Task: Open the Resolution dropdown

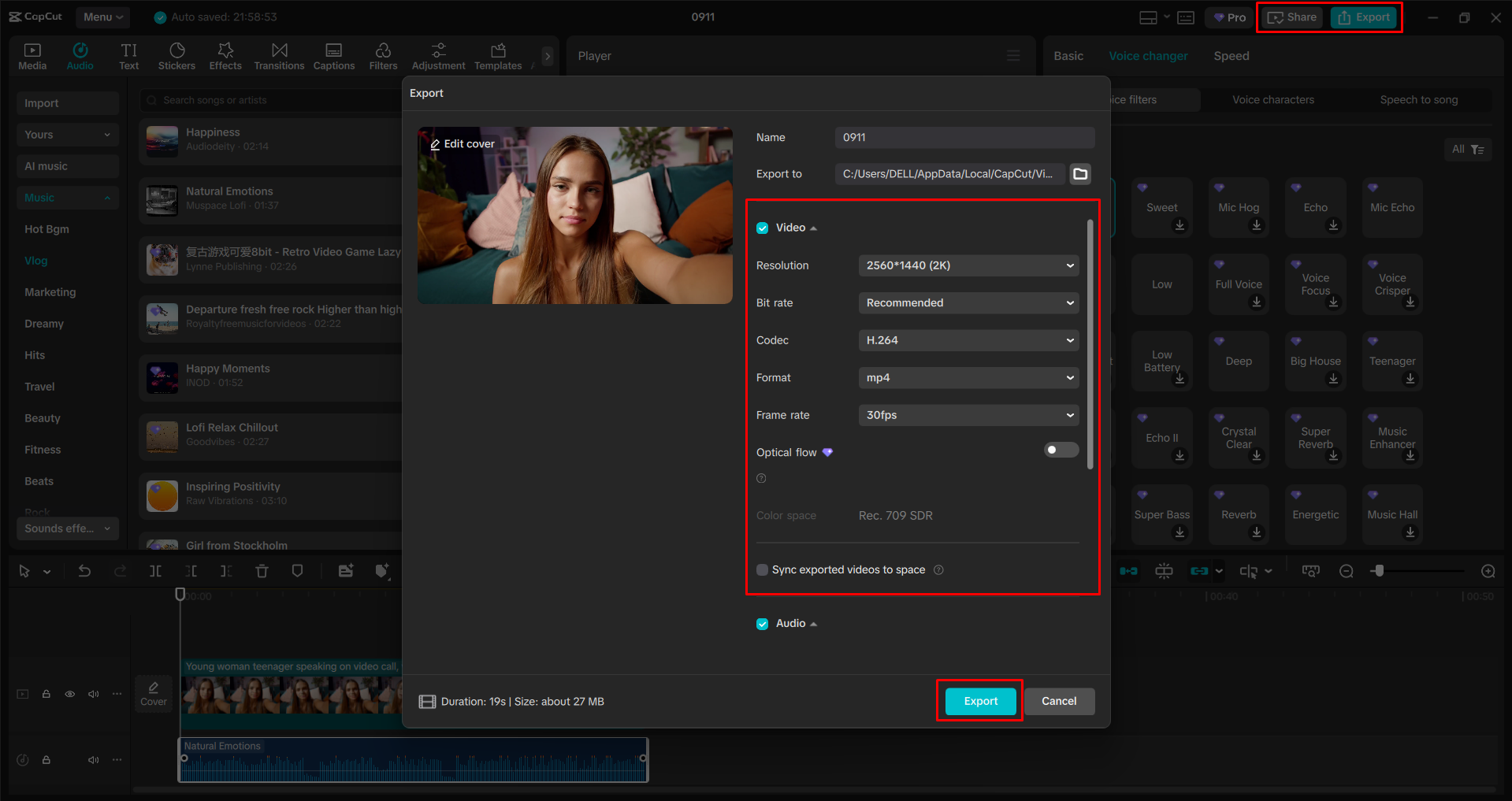Action: pos(968,265)
